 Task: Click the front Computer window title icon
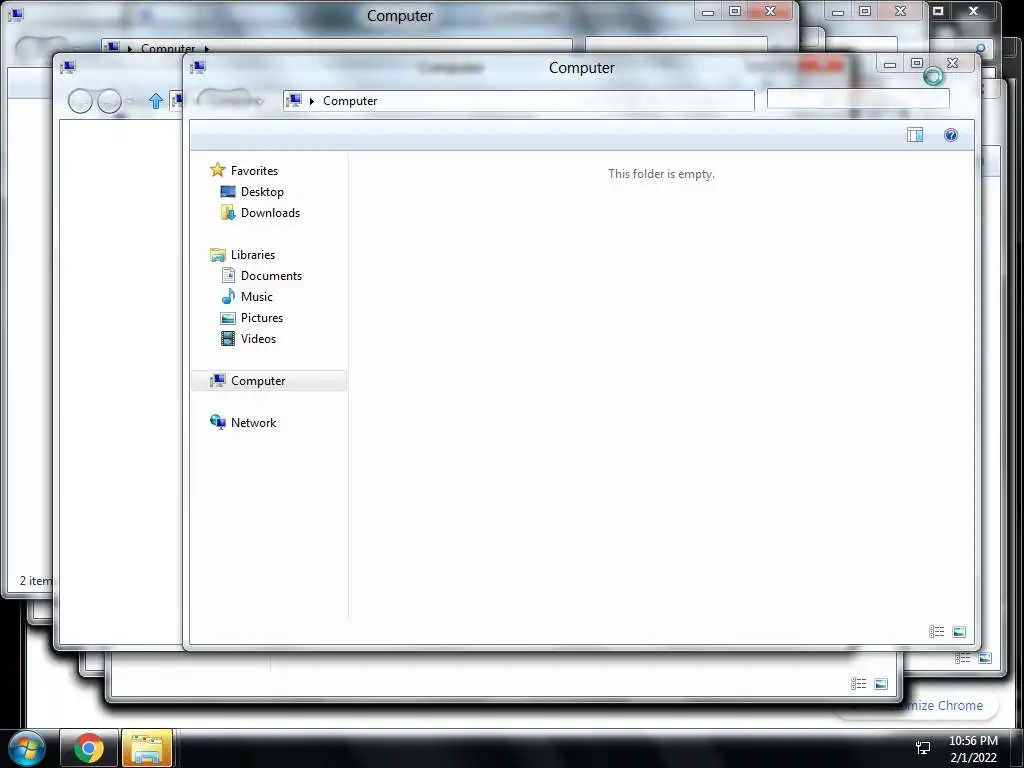pyautogui.click(x=198, y=67)
